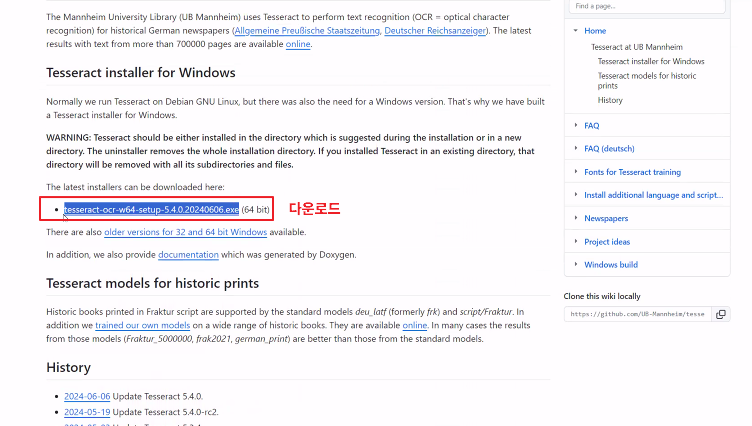Open the Project ideas wiki page
The image size is (752, 426).
click(x=607, y=242)
